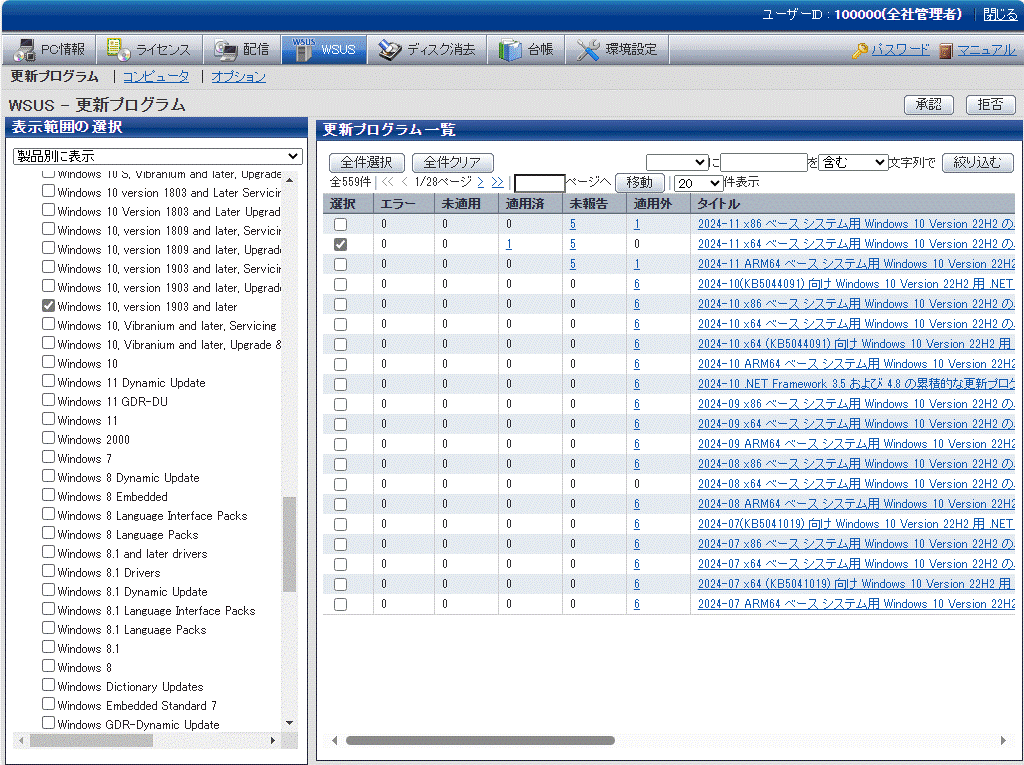Image resolution: width=1024 pixels, height=765 pixels.
Task: Open the 20 items per page dropdown
Action: (698, 183)
